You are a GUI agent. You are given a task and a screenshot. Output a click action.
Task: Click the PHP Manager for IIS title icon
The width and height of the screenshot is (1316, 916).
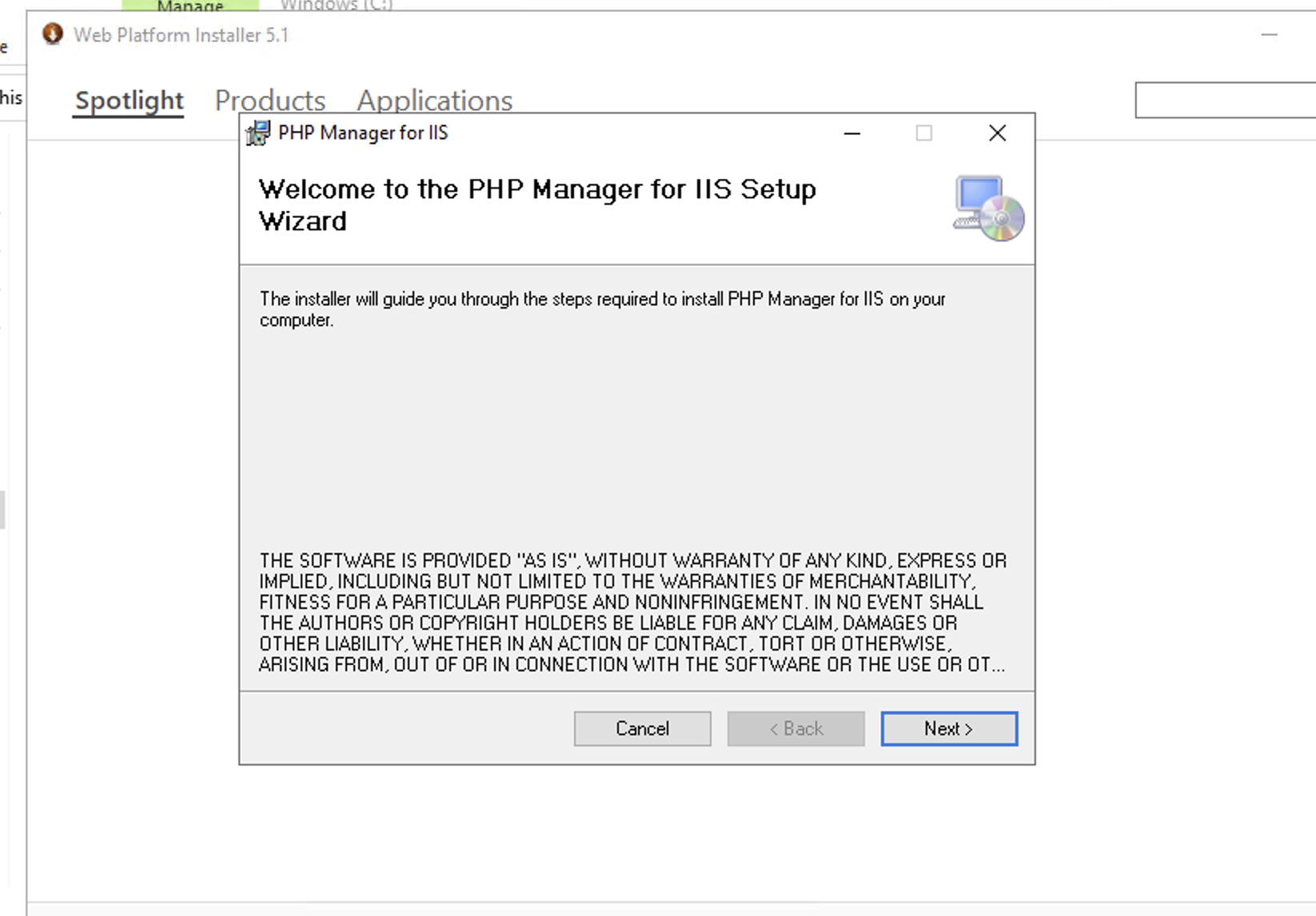257,133
